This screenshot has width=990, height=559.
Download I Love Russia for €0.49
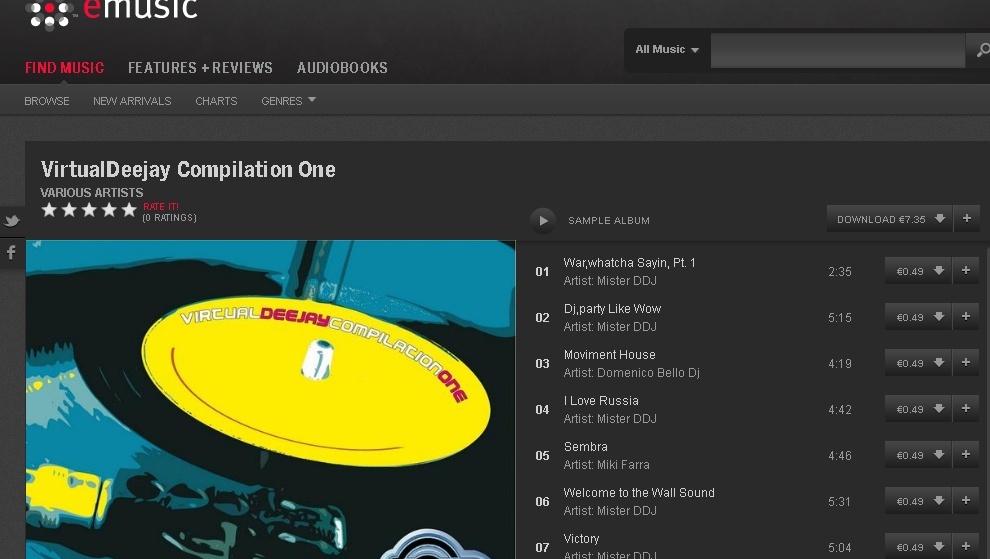coord(918,409)
